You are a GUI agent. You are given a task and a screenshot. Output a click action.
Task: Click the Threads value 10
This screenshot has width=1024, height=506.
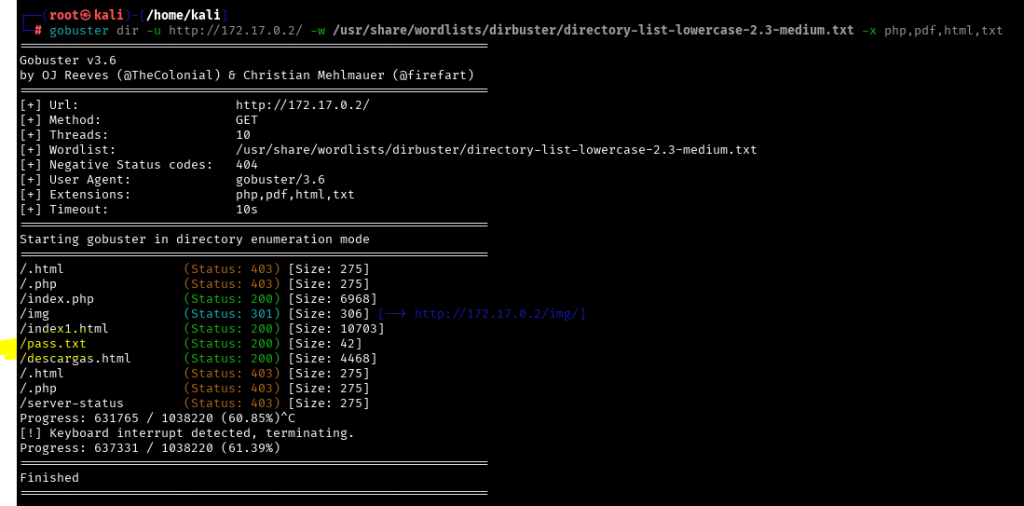click(243, 134)
